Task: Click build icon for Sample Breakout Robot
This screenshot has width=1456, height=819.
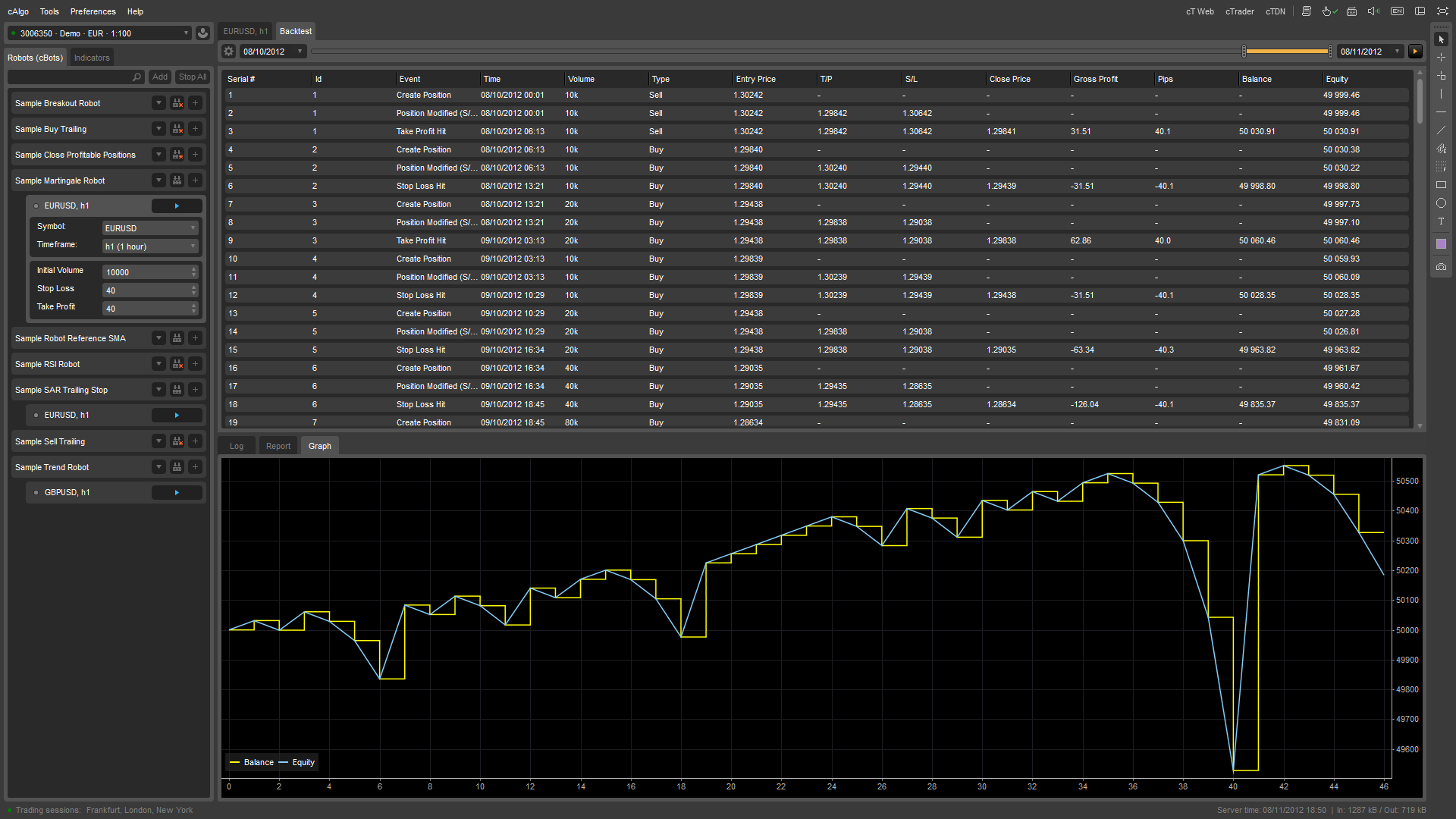Action: point(177,103)
